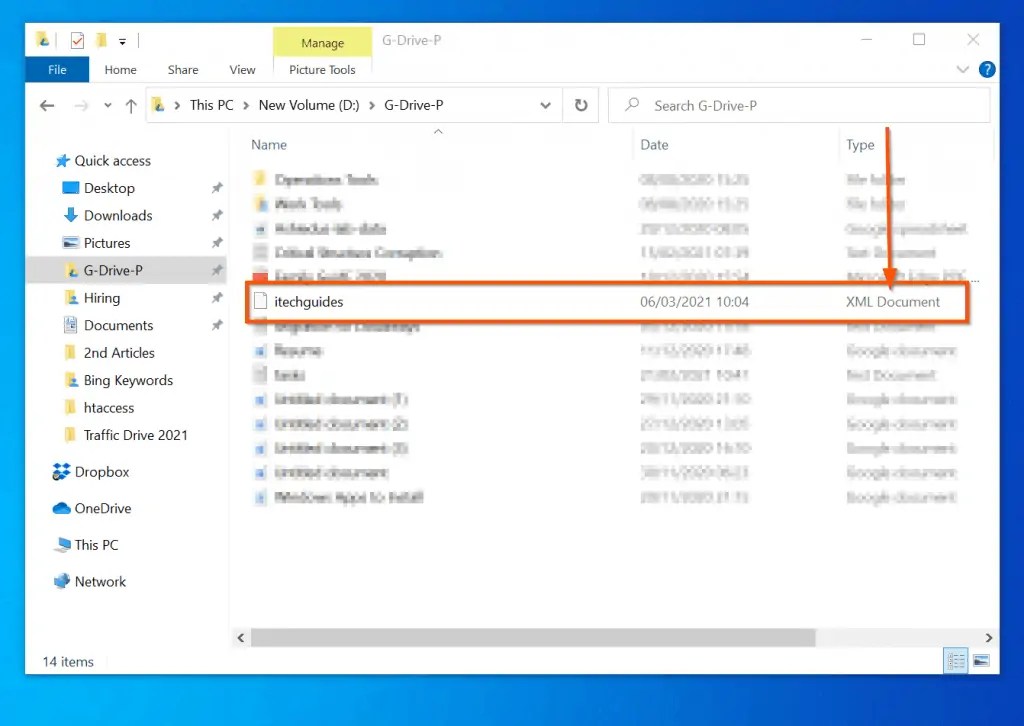Switch to details view using the status bar icon
The width and height of the screenshot is (1024, 726).
[955, 660]
